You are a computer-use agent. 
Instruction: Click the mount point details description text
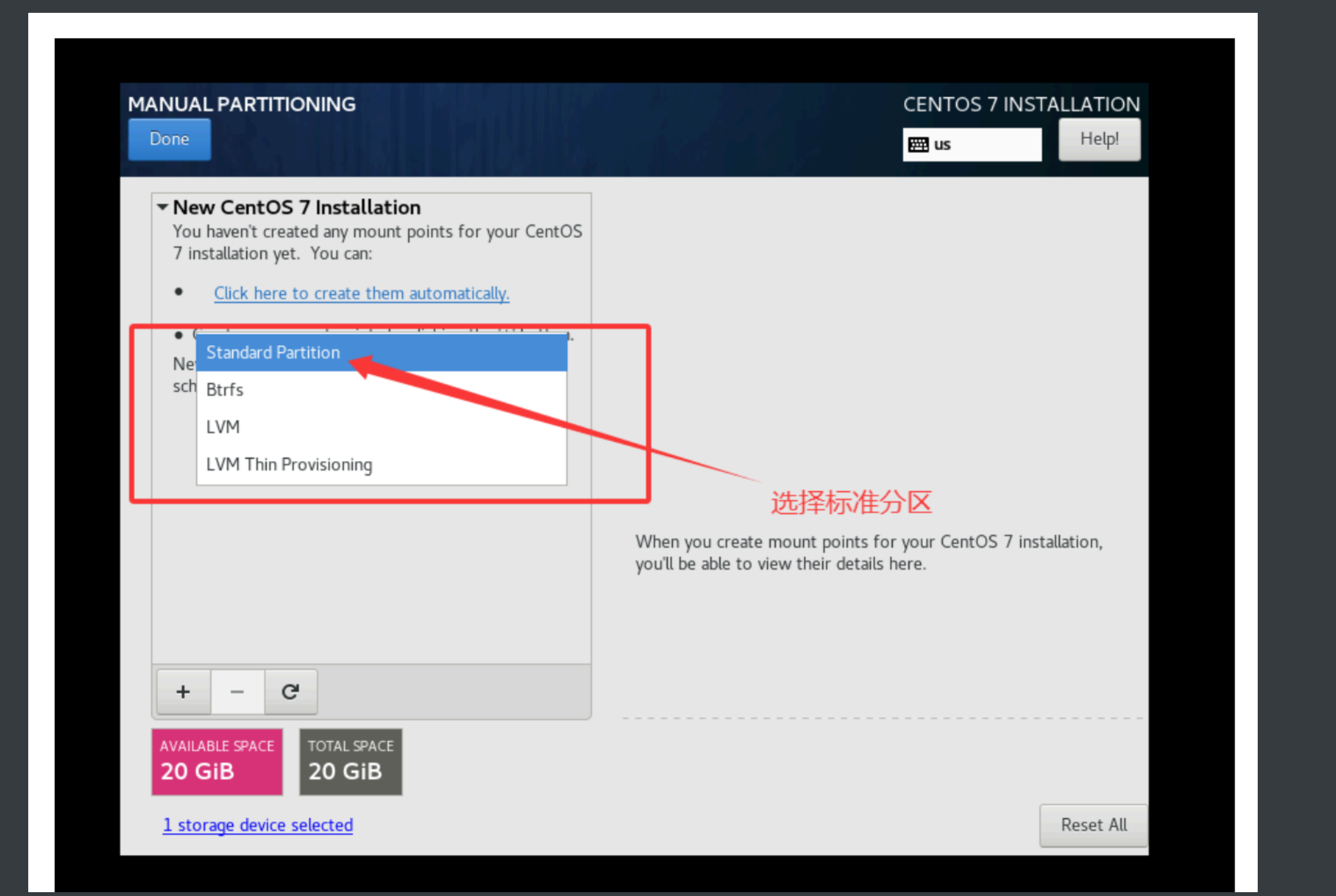coord(868,552)
